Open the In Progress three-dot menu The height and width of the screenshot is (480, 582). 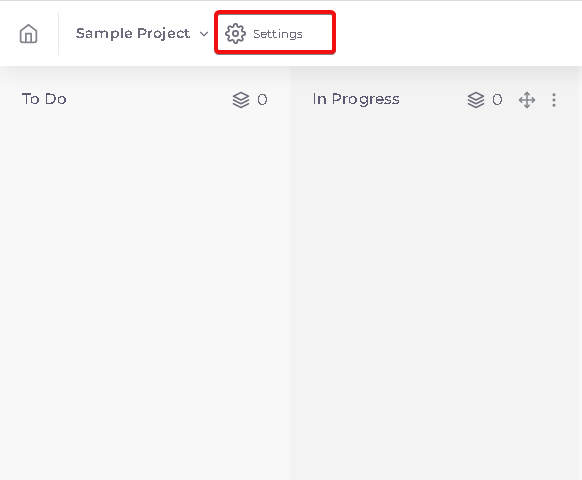(554, 100)
